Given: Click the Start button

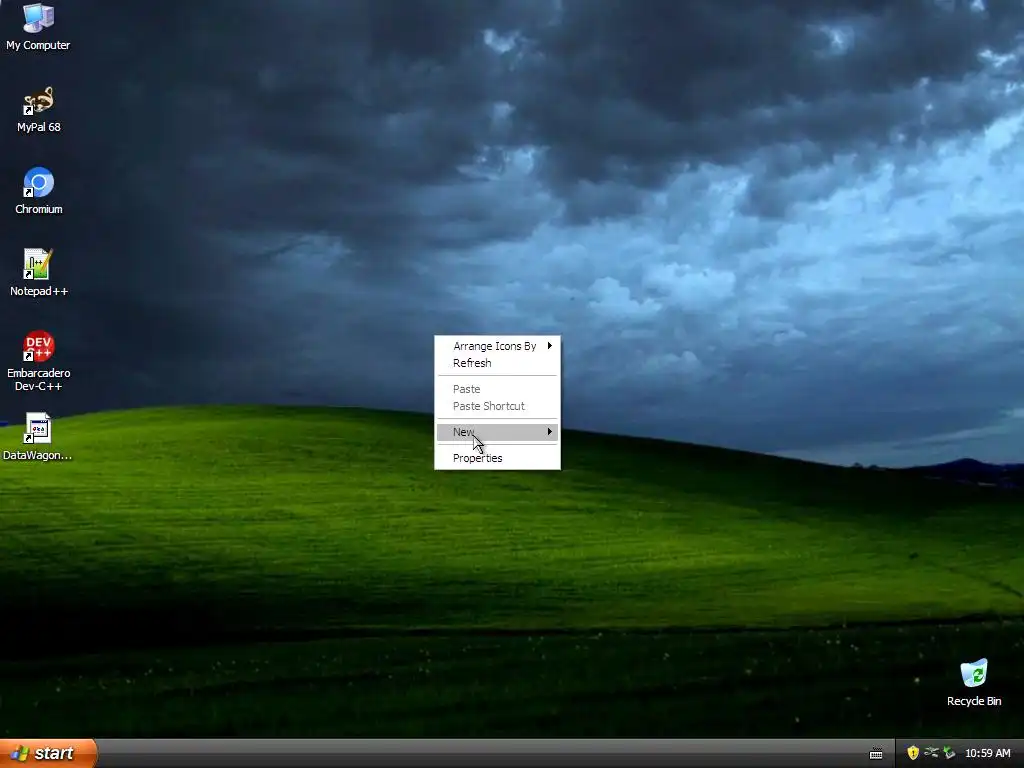Looking at the screenshot, I should 48,753.
